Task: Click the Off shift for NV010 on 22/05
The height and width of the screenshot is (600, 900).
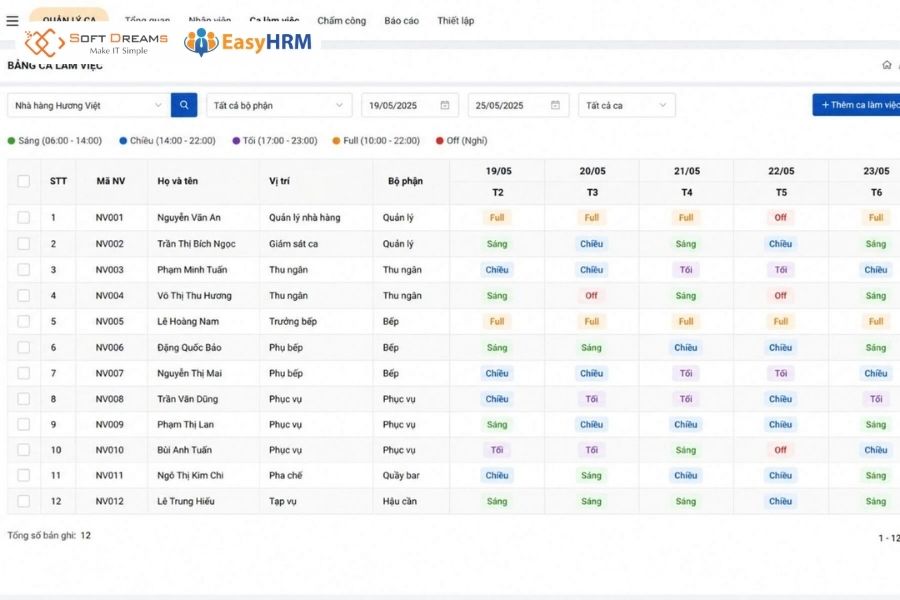Action: (x=781, y=450)
